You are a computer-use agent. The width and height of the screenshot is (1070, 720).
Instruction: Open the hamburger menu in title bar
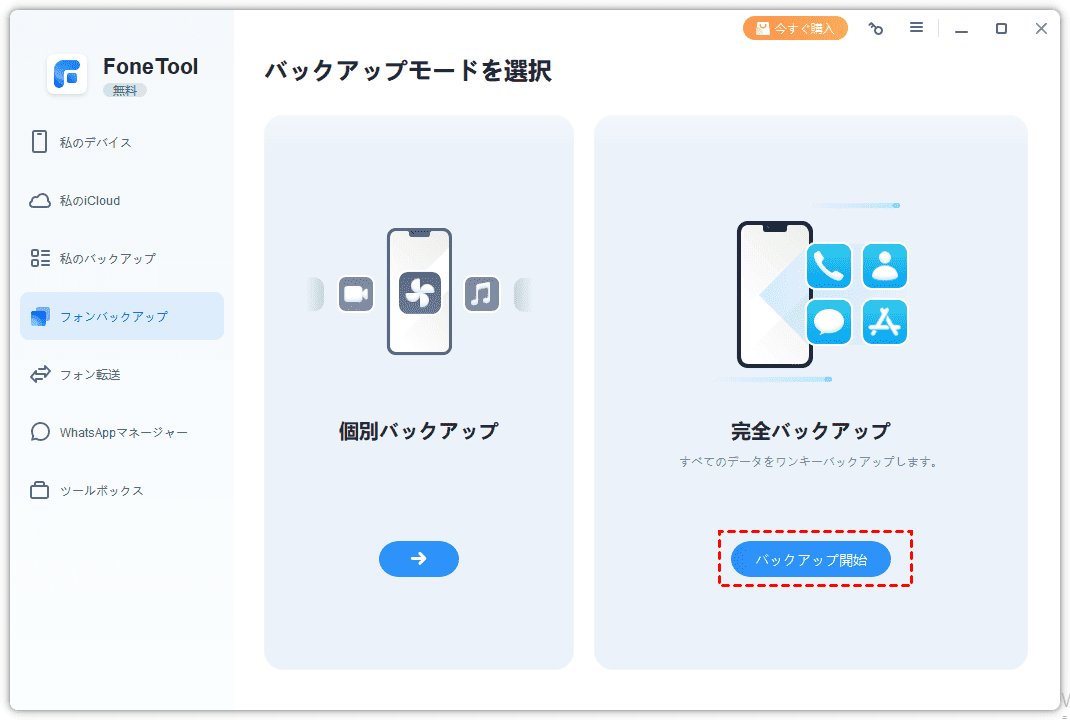click(916, 27)
